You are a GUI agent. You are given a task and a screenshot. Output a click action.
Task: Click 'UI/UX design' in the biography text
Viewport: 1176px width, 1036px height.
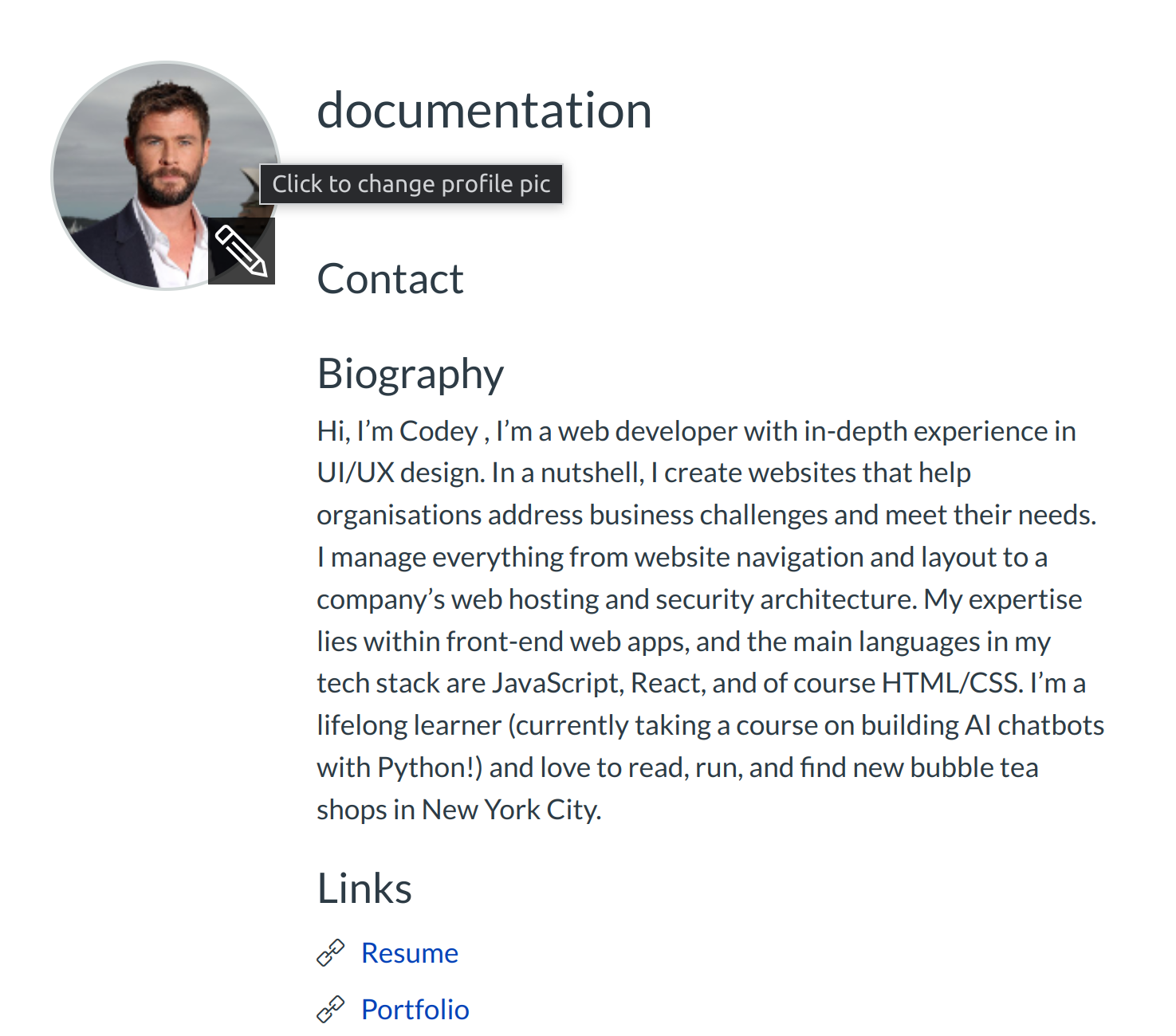click(400, 473)
